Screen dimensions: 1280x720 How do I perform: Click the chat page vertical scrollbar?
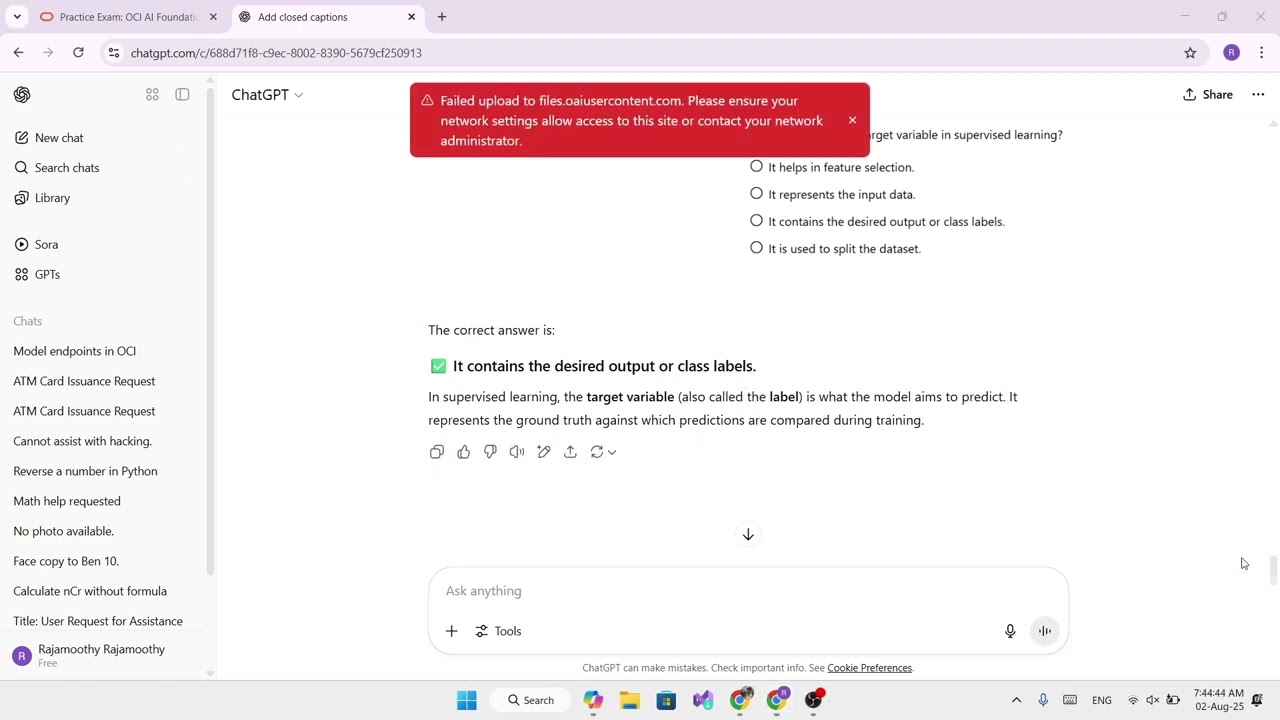[1273, 572]
